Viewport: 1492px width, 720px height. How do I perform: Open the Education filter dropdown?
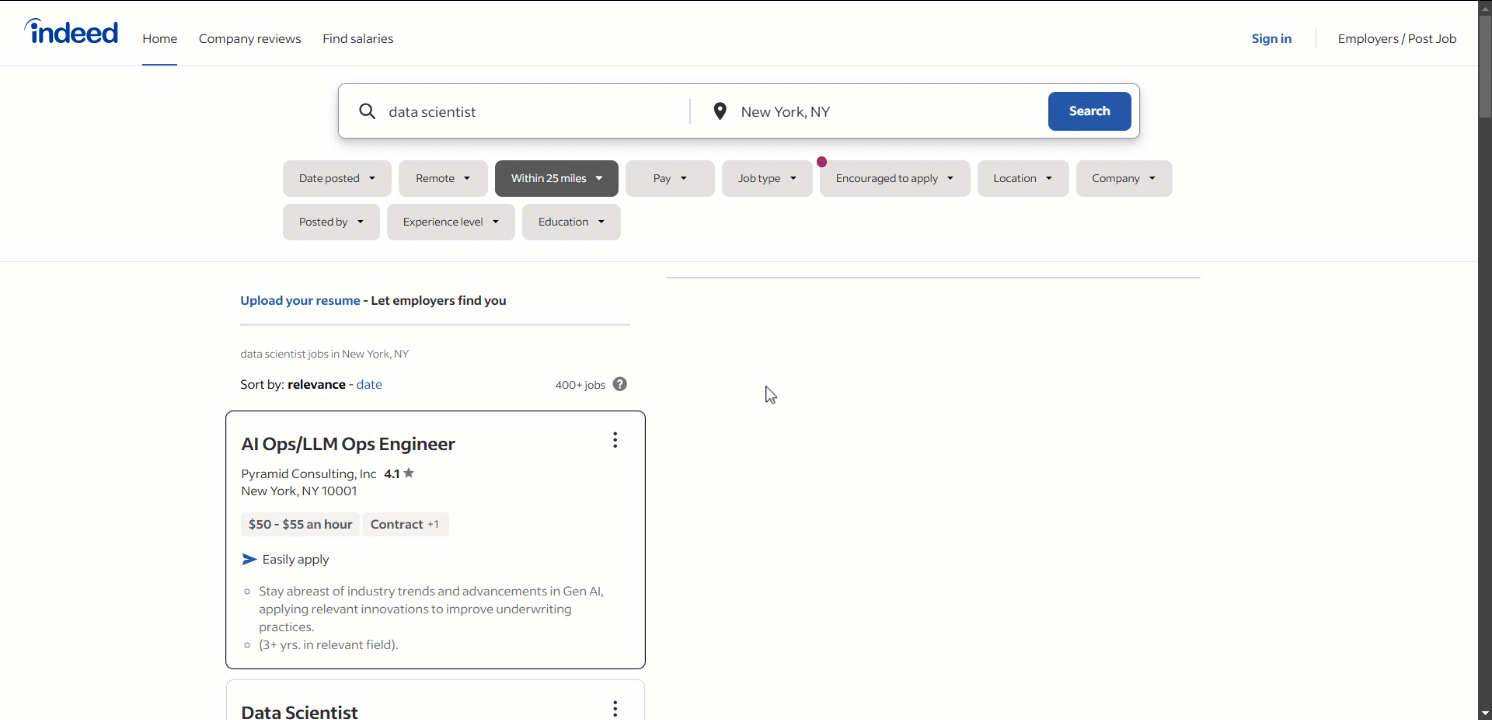[x=571, y=221]
